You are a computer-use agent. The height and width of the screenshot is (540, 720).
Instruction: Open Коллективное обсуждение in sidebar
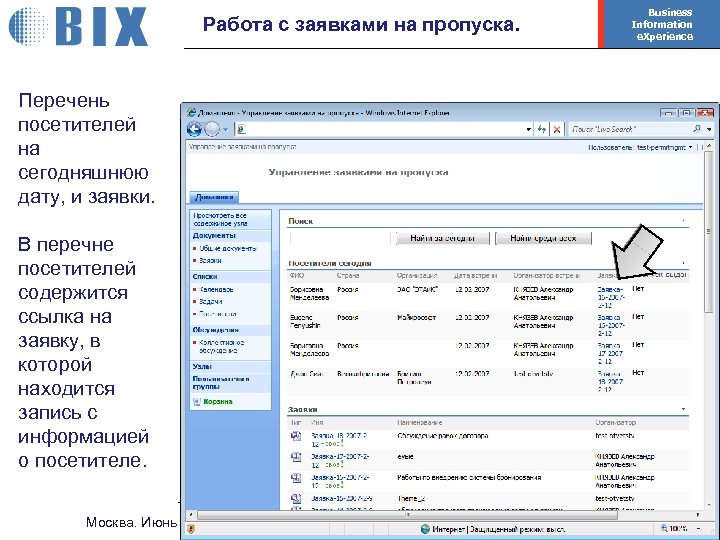click(221, 346)
